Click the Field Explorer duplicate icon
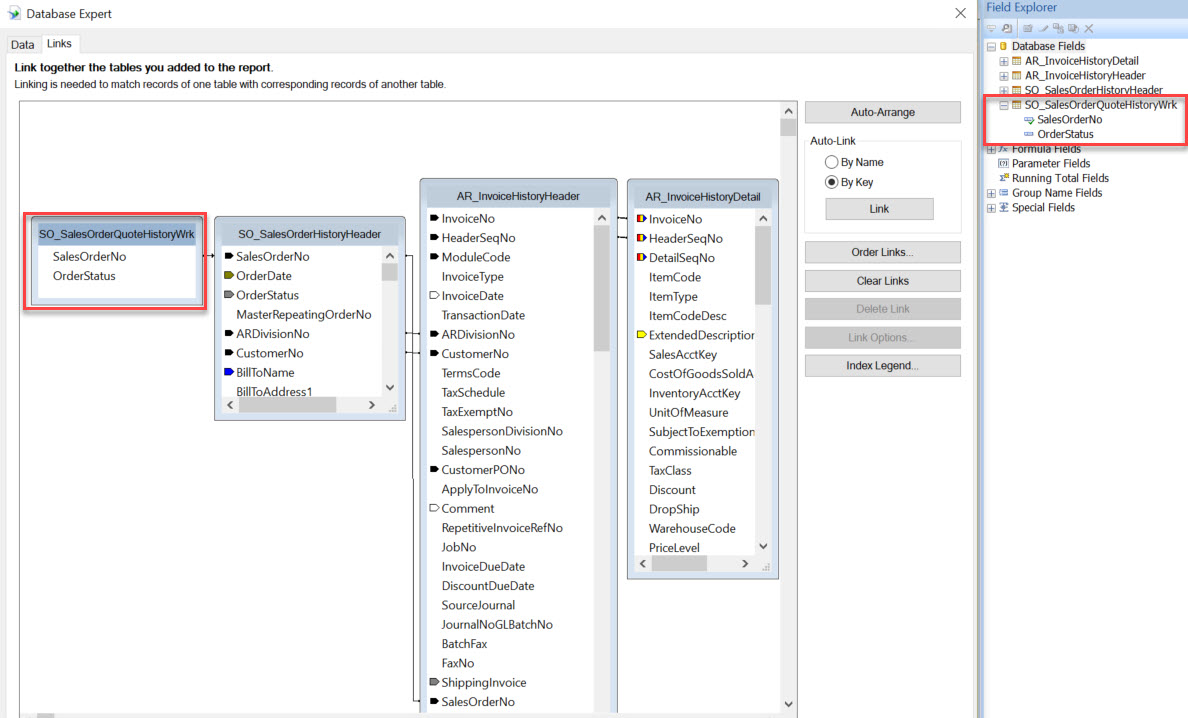The width and height of the screenshot is (1188, 718). [1058, 28]
